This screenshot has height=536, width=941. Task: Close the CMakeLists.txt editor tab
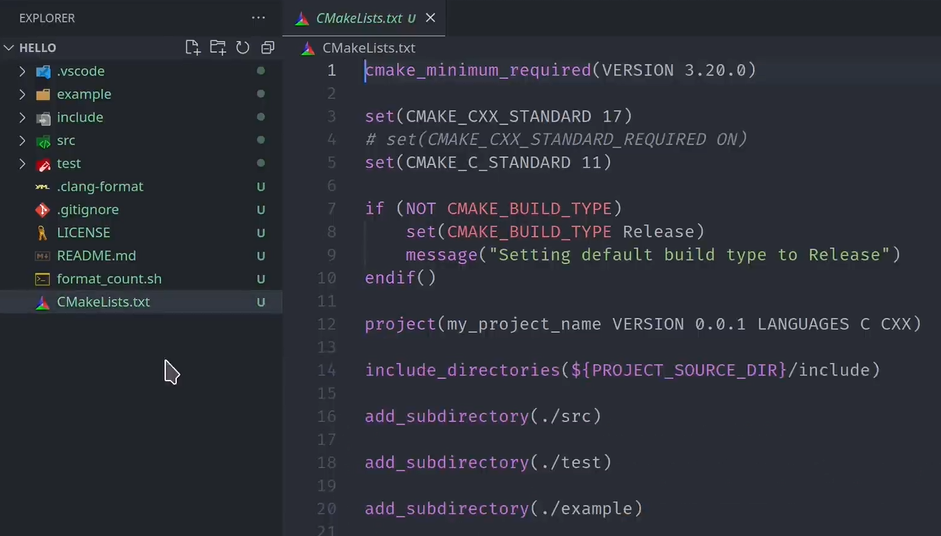430,18
